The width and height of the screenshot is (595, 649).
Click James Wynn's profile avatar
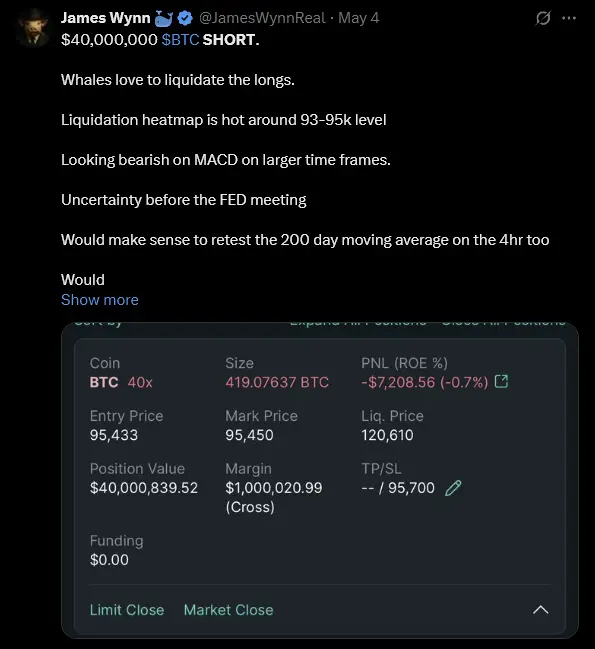tap(33, 27)
